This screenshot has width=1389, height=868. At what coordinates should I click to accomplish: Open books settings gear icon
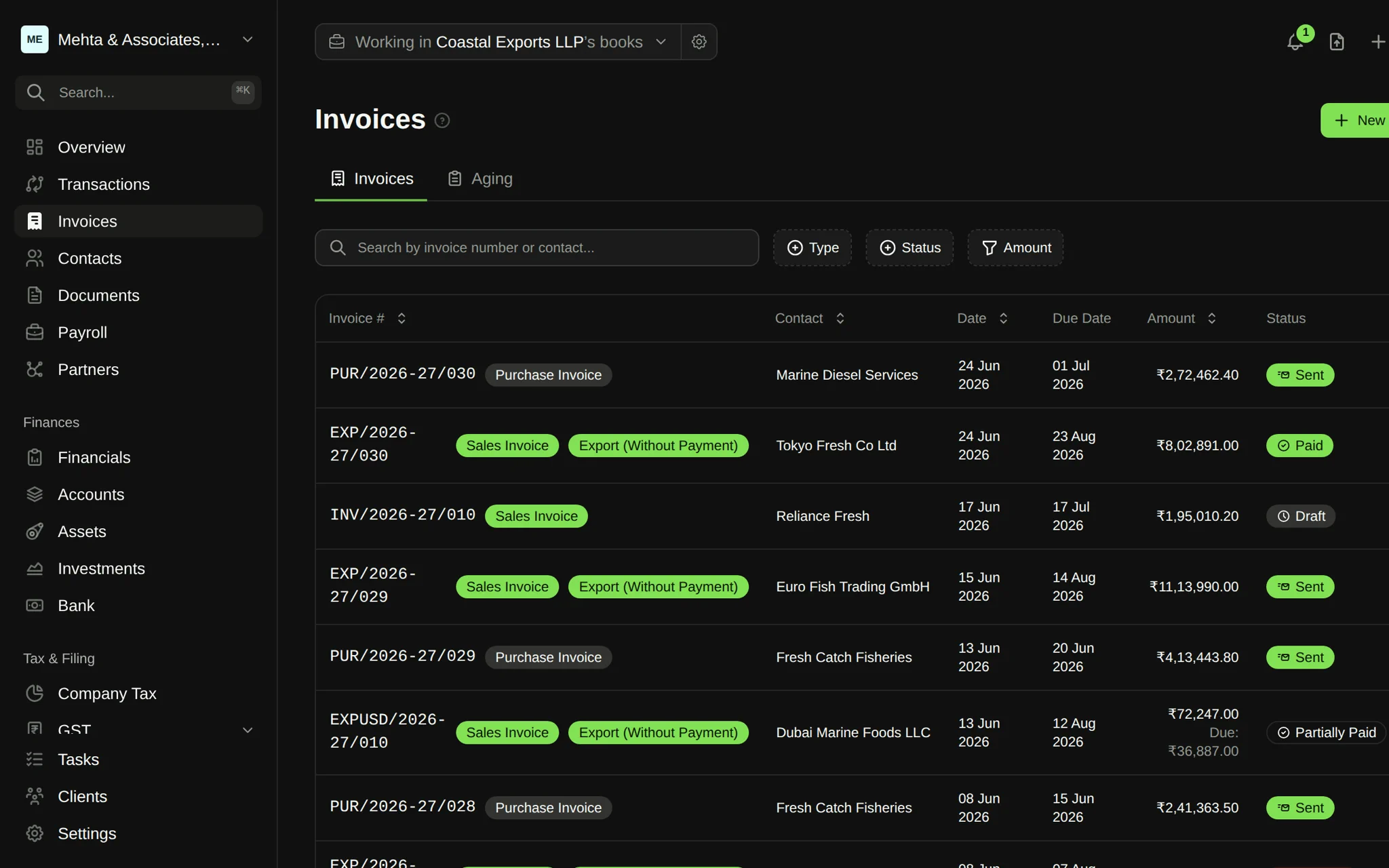point(699,42)
